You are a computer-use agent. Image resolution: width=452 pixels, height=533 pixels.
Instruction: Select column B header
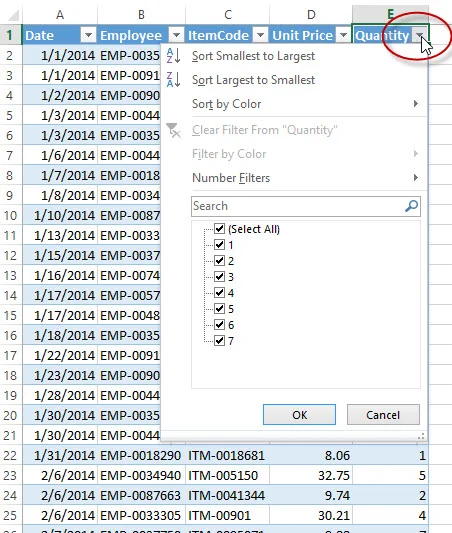[141, 15]
